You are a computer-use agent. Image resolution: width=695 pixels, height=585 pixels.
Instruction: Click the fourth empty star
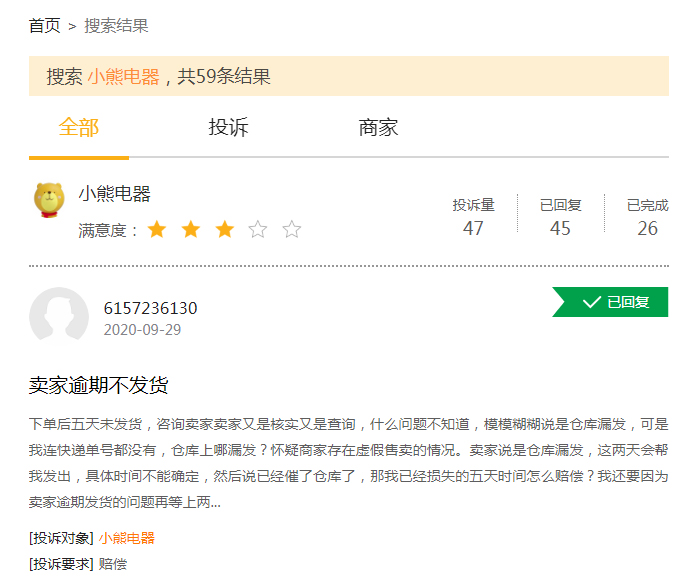(x=258, y=230)
